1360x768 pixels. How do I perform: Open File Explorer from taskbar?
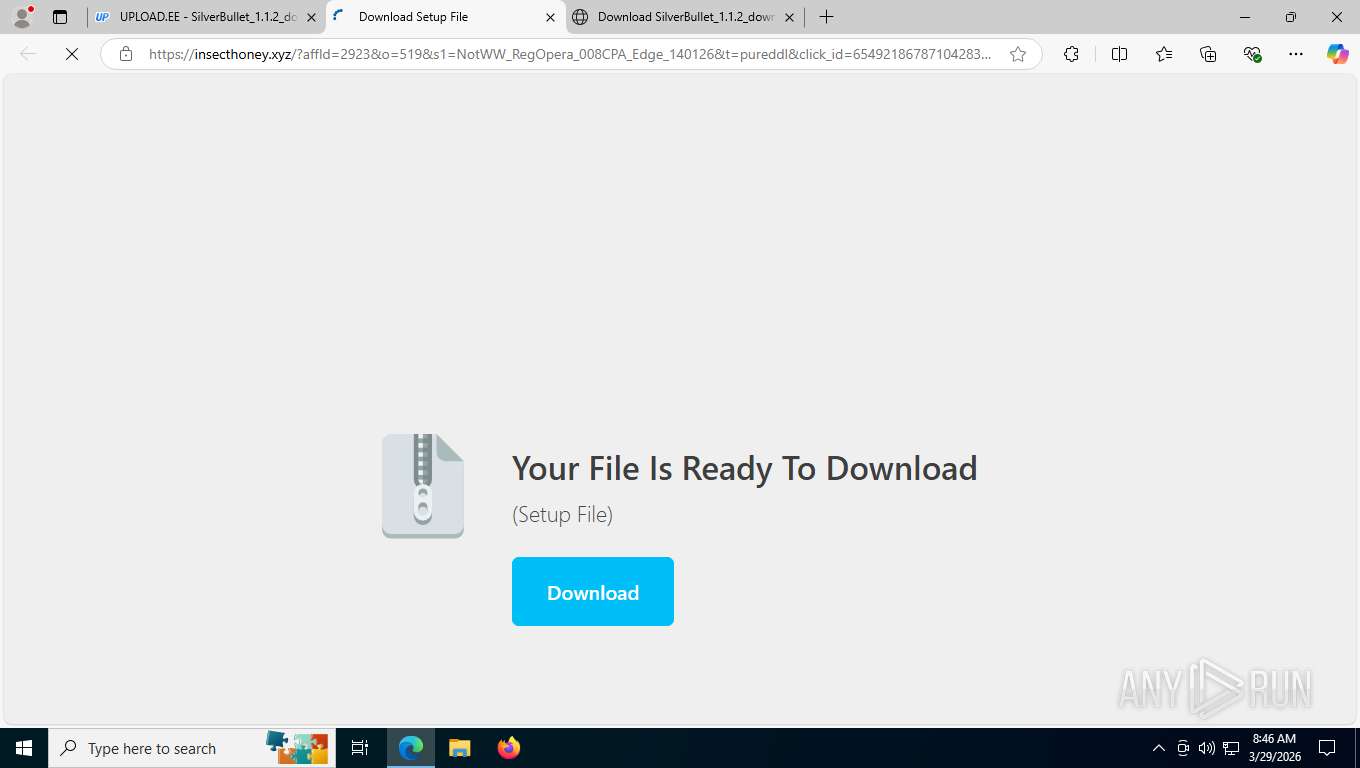pyautogui.click(x=459, y=748)
